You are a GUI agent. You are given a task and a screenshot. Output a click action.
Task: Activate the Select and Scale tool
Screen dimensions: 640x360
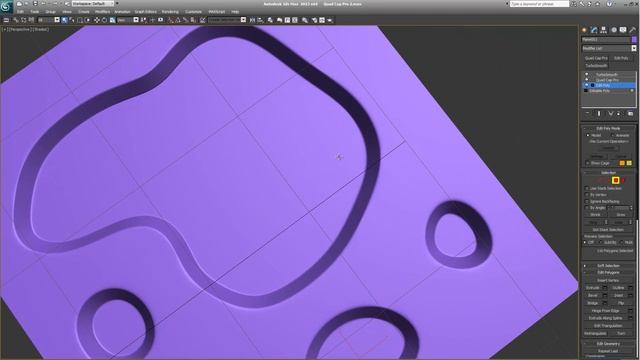(112, 20)
